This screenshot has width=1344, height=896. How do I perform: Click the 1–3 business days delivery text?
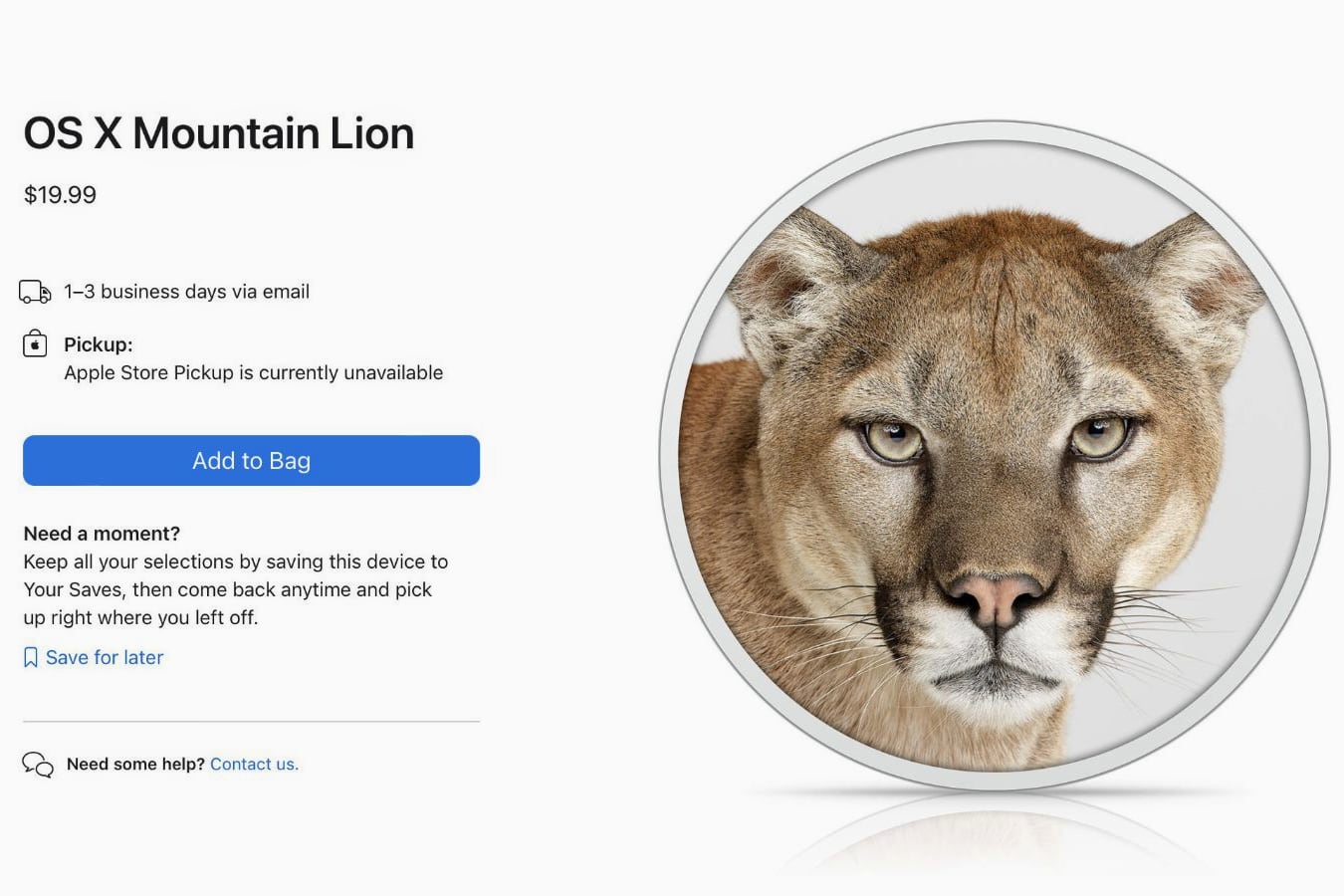click(x=187, y=292)
